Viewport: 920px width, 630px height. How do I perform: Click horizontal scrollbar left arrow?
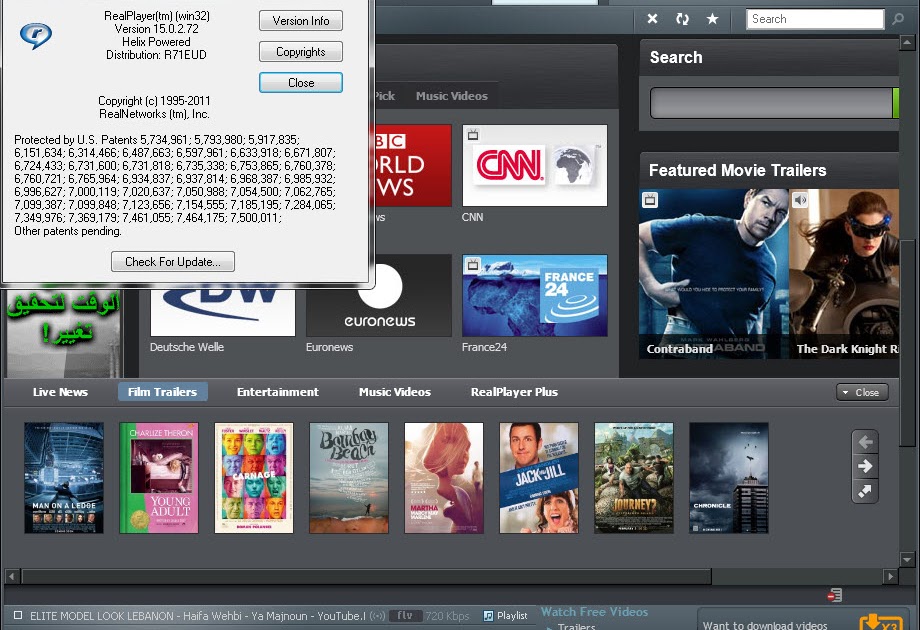11,576
